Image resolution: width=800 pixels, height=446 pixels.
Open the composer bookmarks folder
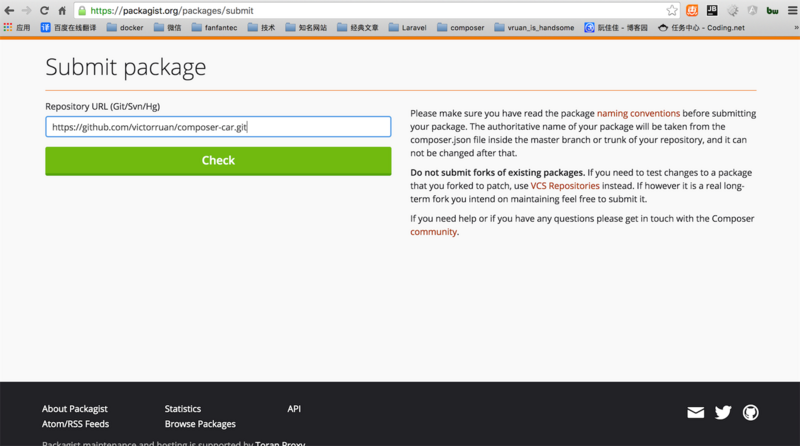point(461,28)
